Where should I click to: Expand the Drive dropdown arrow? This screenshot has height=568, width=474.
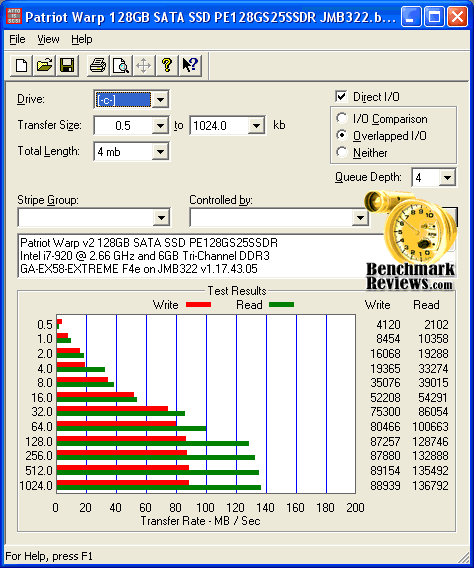pos(160,99)
